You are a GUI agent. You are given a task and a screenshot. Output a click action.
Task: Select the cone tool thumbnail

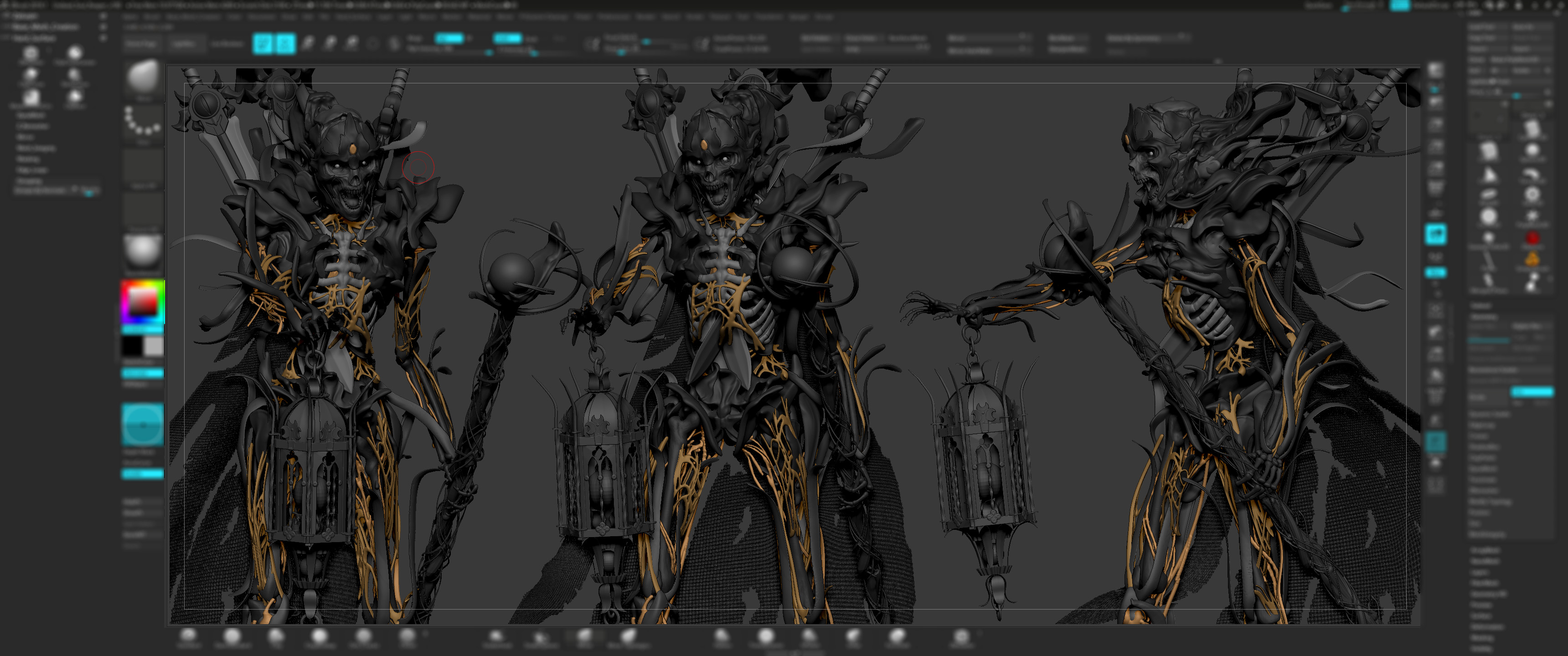click(x=1489, y=175)
